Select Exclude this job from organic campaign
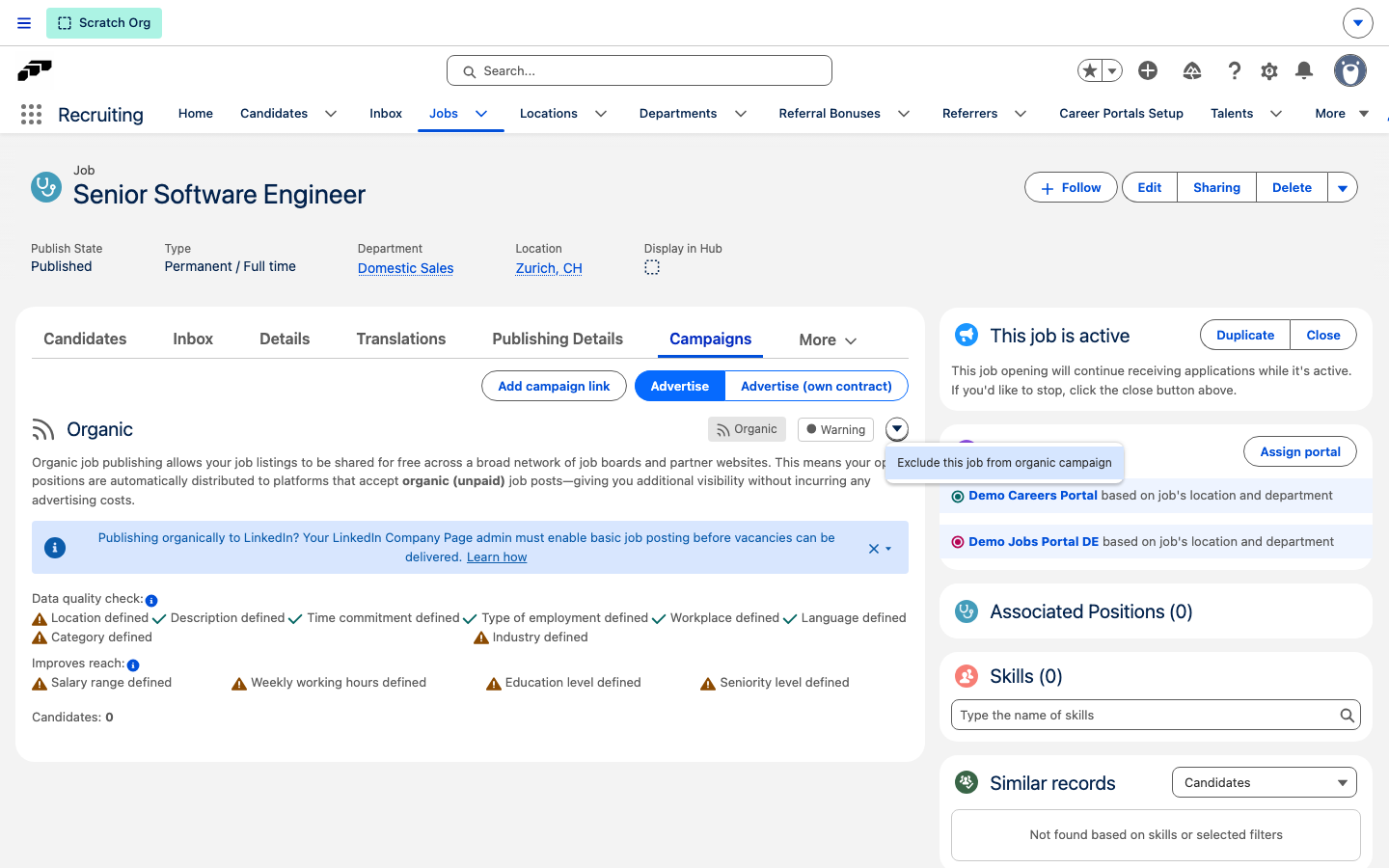The image size is (1389, 868). coord(1004,463)
